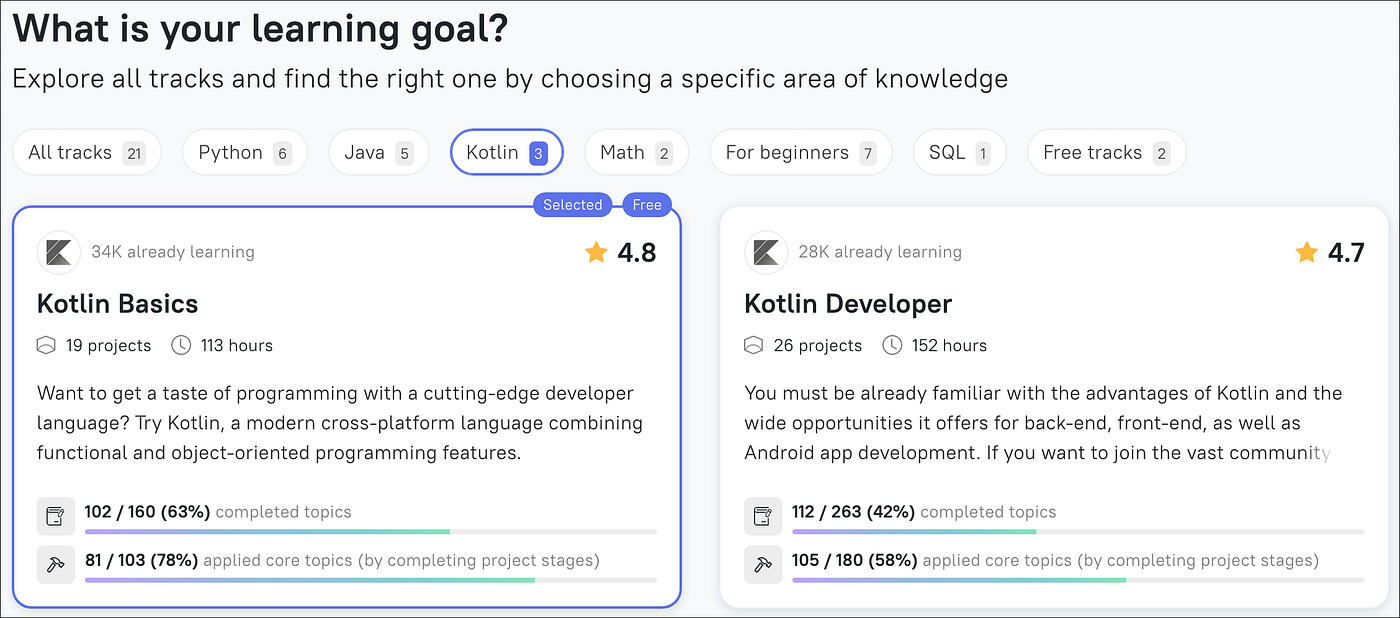Click the Kotlin logo on Kotlin Developer card
Screen dimensions: 1400x618
(766, 252)
